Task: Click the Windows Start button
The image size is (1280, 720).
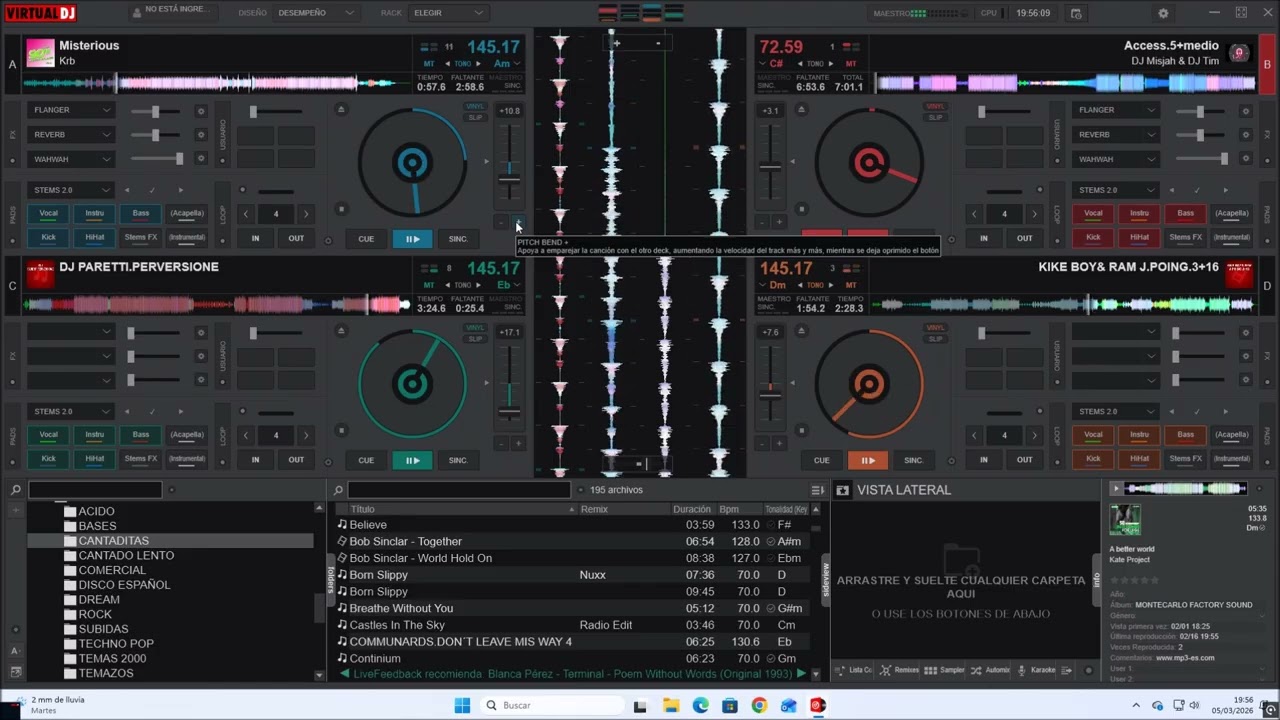Action: point(462,705)
